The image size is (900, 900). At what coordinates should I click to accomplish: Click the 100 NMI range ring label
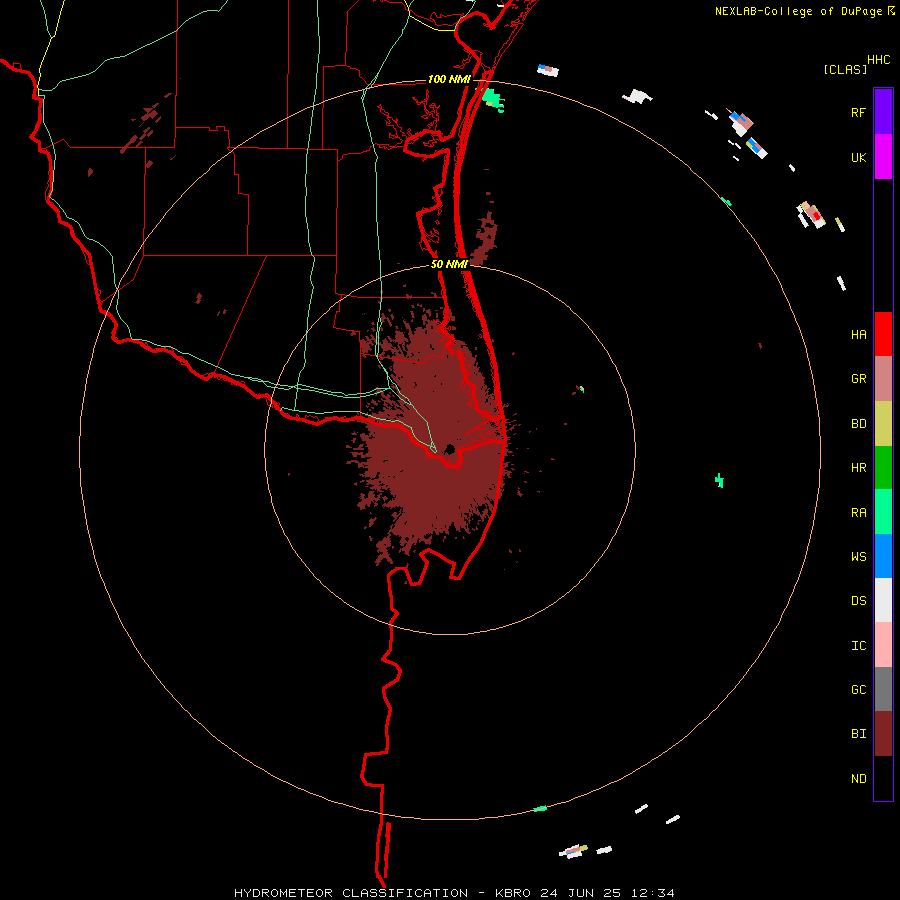coord(449,79)
